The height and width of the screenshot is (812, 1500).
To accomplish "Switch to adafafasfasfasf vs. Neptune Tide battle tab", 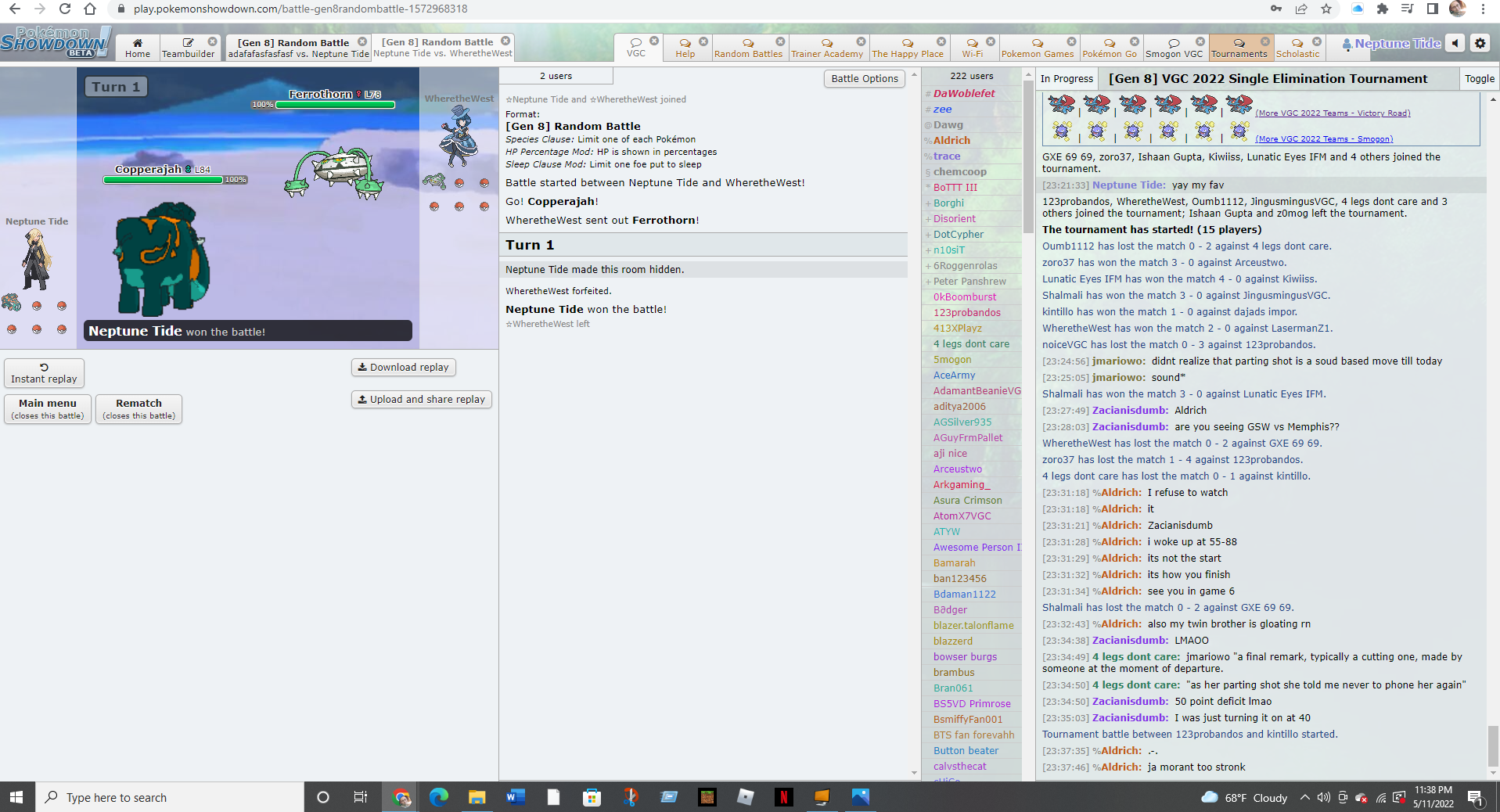I will pos(298,48).
